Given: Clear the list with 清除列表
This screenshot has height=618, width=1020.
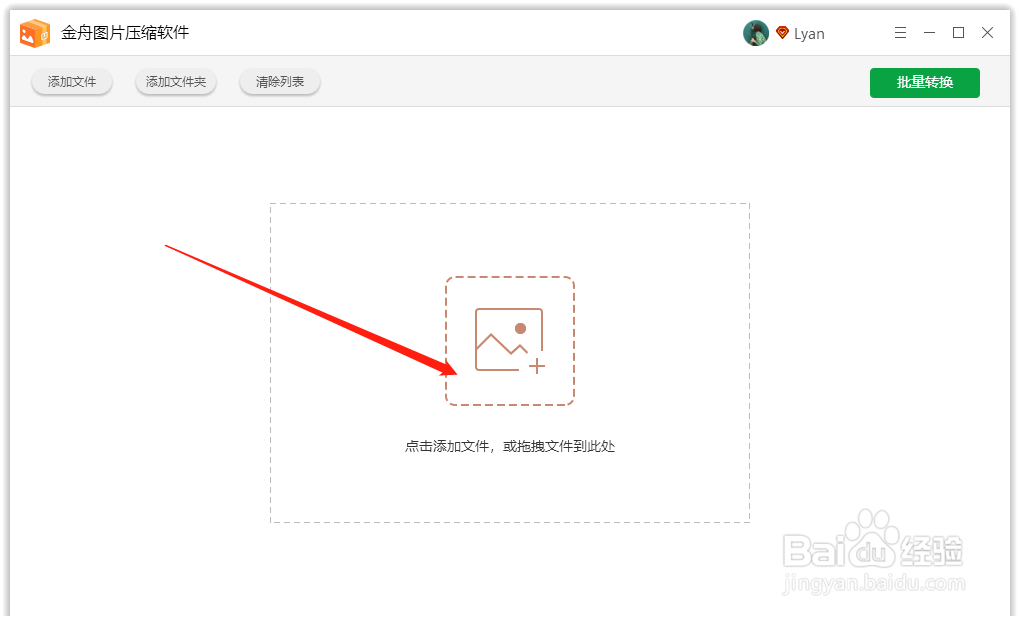Looking at the screenshot, I should pyautogui.click(x=280, y=82).
